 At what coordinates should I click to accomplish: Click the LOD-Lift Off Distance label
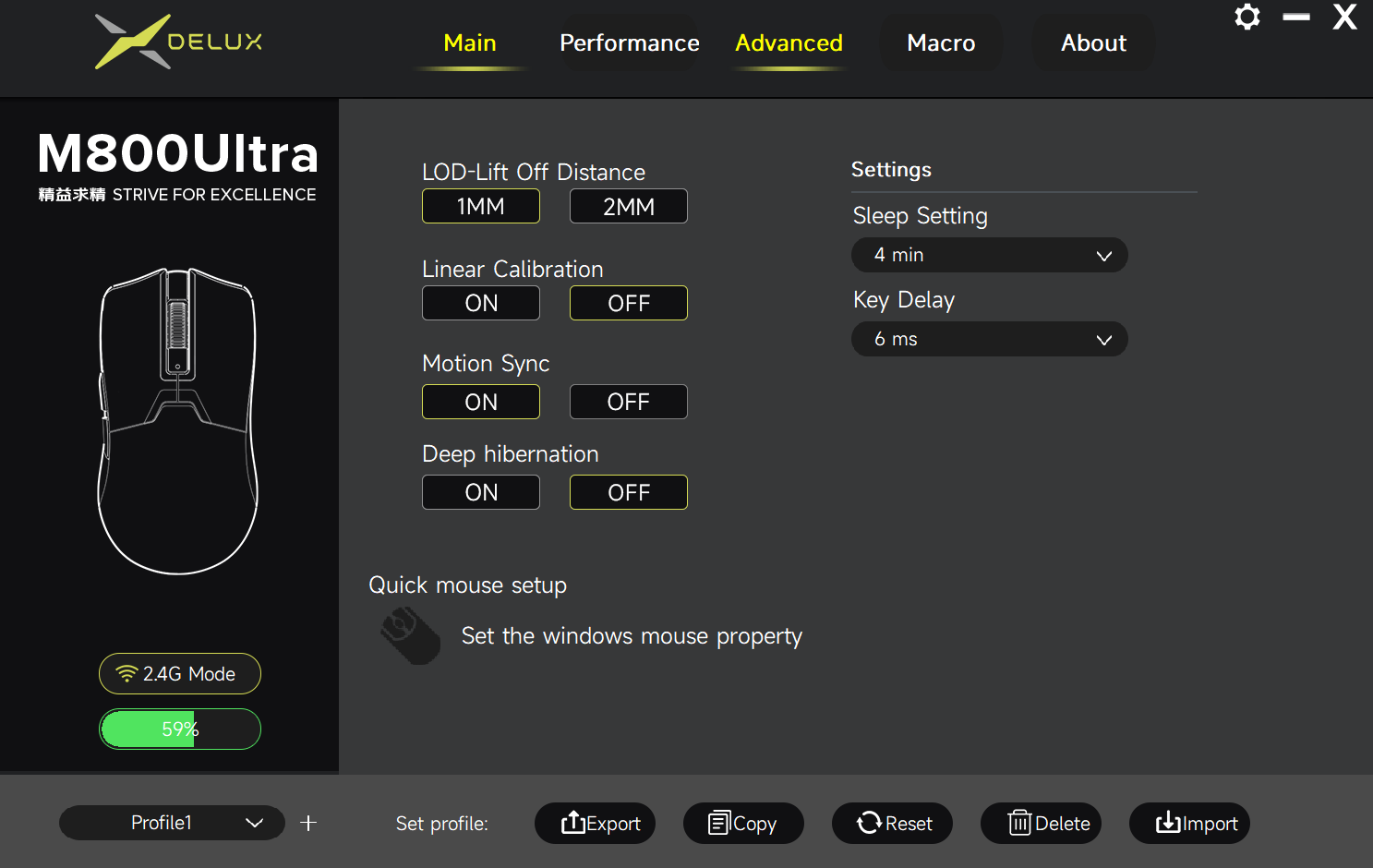(x=533, y=173)
